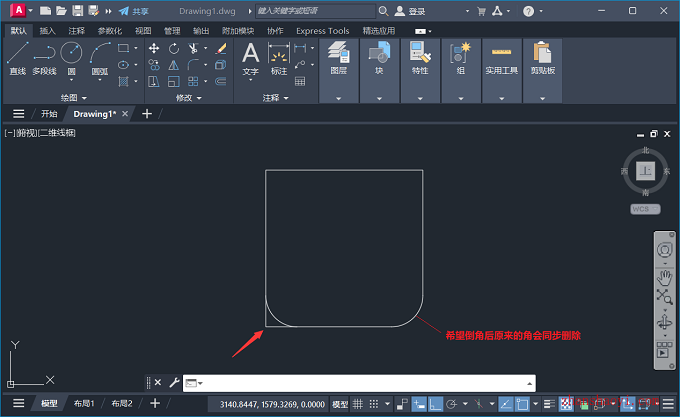Switch to the 插入 (Insert) ribbon tab

47,31
